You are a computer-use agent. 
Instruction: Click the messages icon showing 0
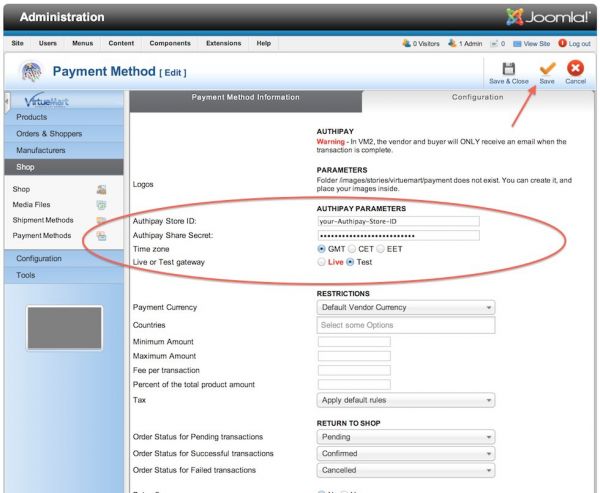point(494,44)
